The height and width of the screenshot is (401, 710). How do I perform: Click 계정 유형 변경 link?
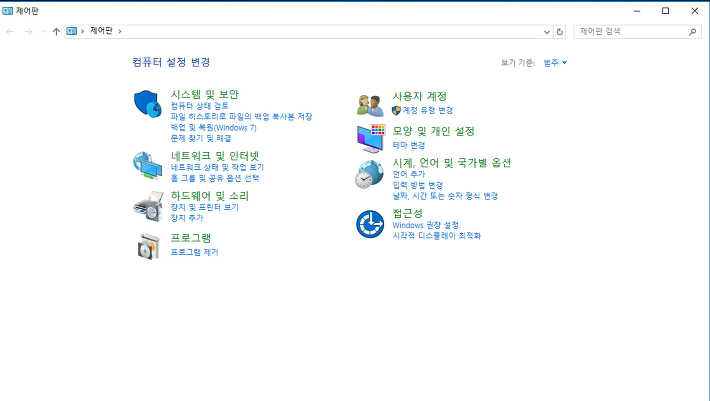(428, 110)
